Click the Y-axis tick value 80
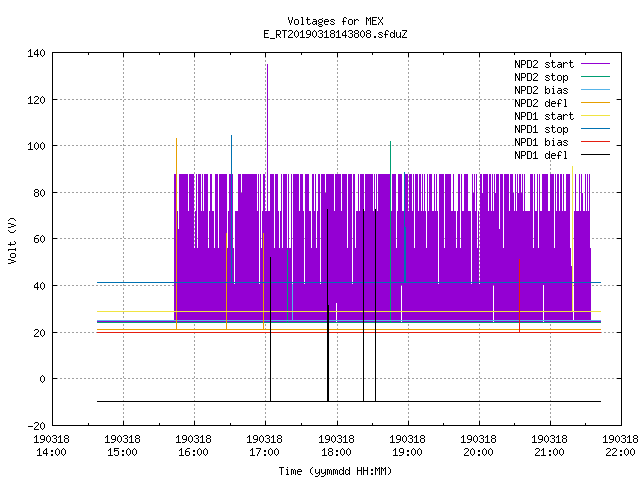 click(39, 193)
